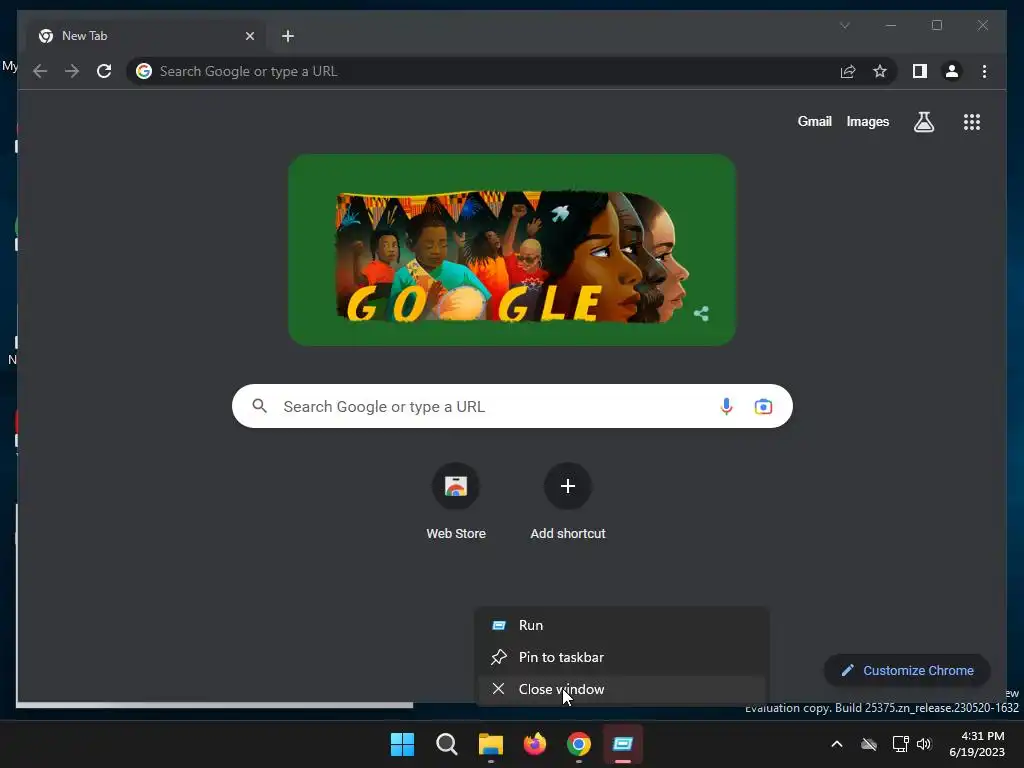Select the New Tab tab
Viewport: 1024px width, 768px height.
[x=147, y=36]
